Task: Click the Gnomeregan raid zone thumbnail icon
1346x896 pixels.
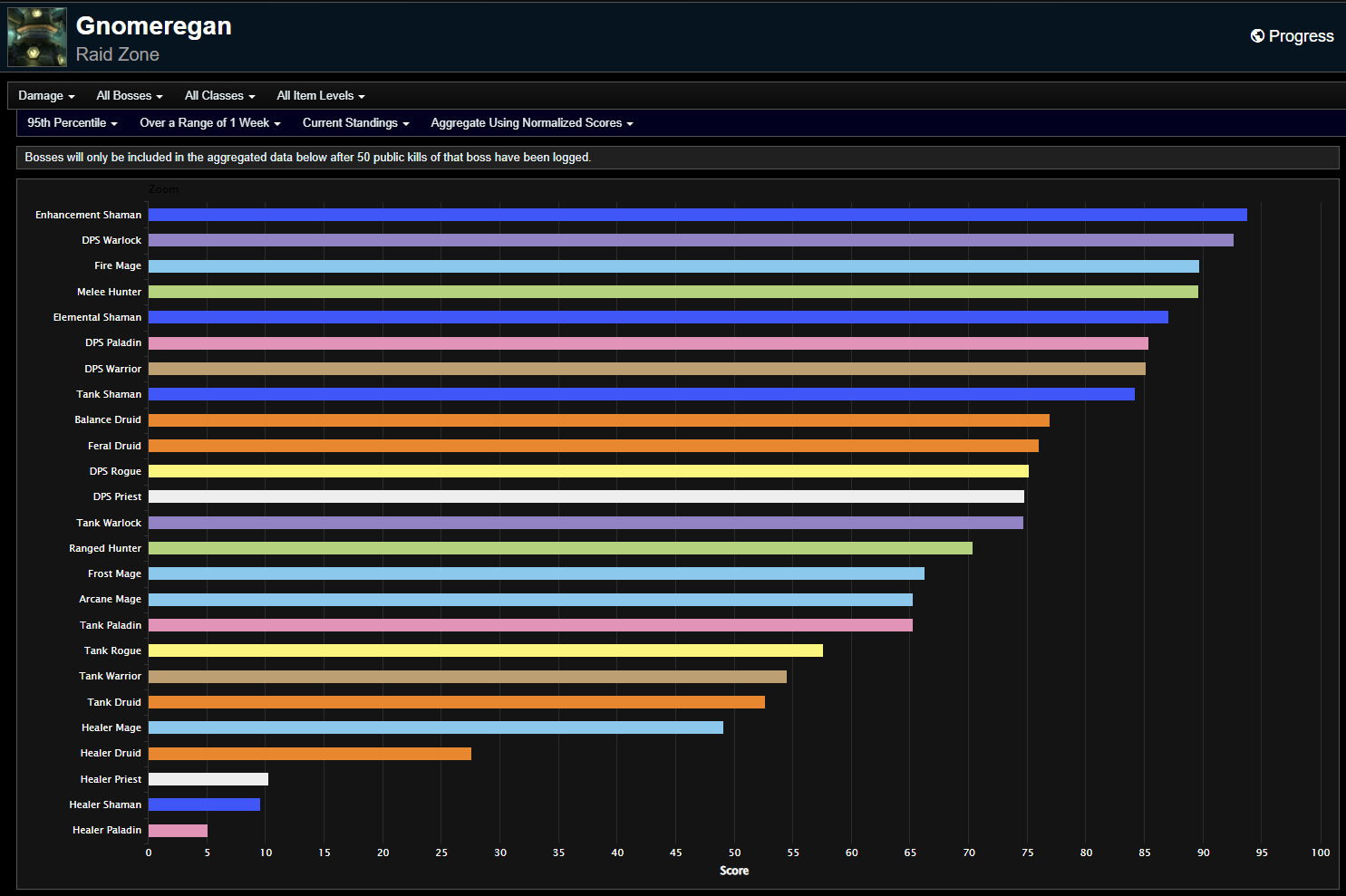Action: 37,37
